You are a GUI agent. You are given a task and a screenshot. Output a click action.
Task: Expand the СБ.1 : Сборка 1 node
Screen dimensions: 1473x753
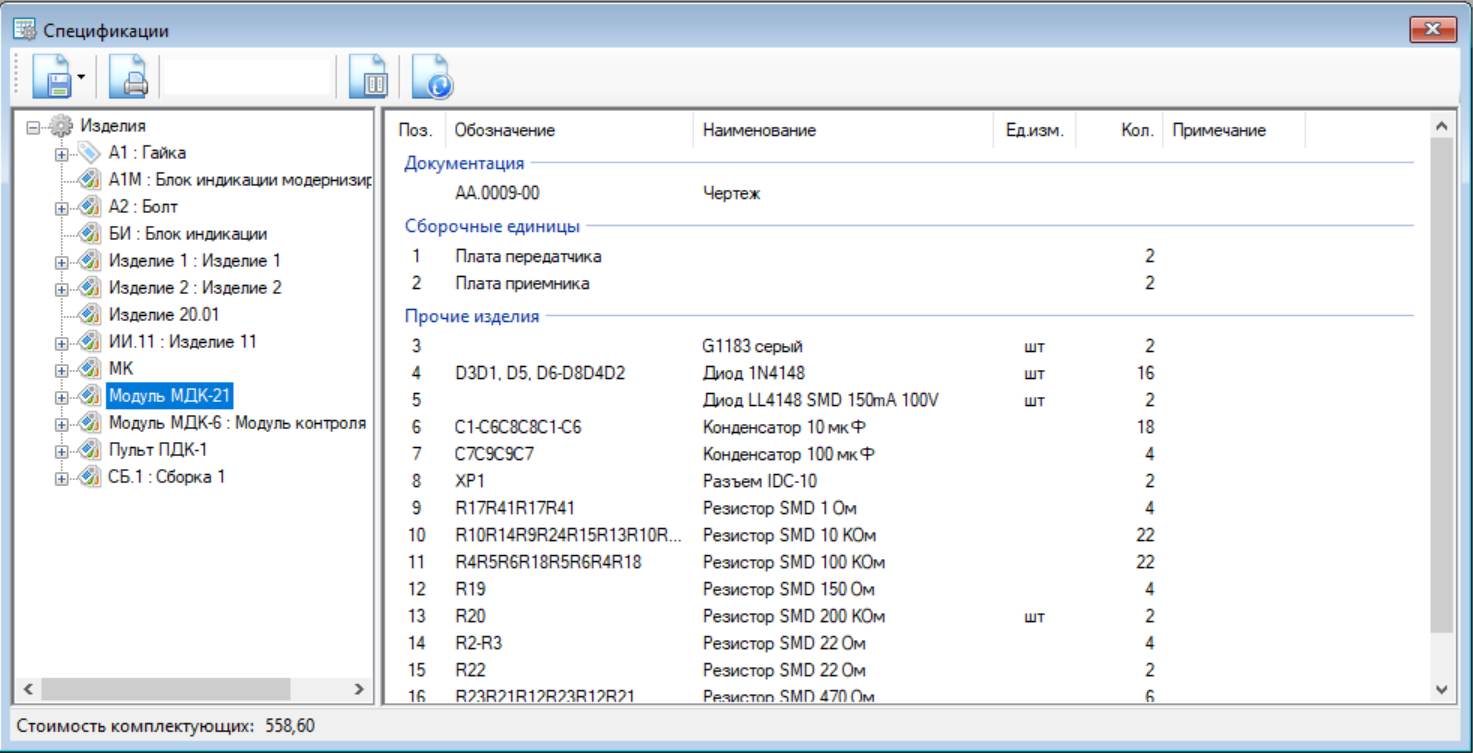[62, 478]
